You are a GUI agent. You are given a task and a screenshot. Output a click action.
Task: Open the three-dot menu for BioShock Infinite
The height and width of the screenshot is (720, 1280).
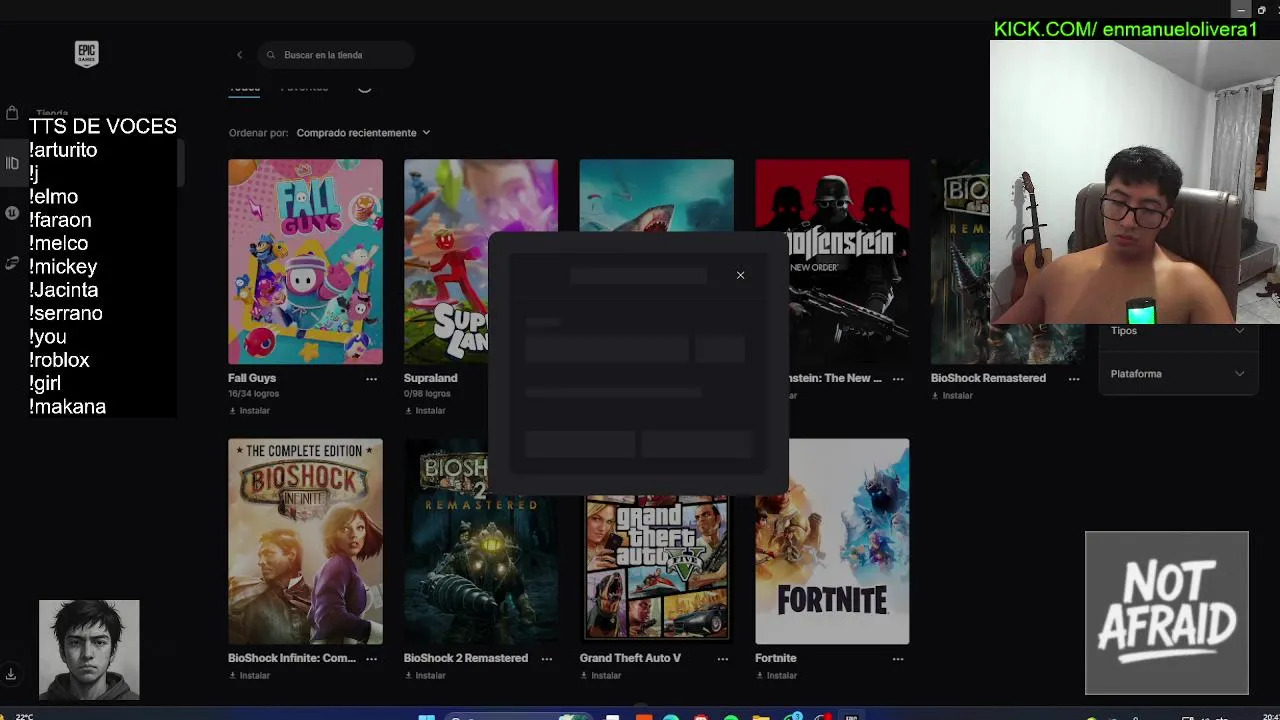(371, 659)
